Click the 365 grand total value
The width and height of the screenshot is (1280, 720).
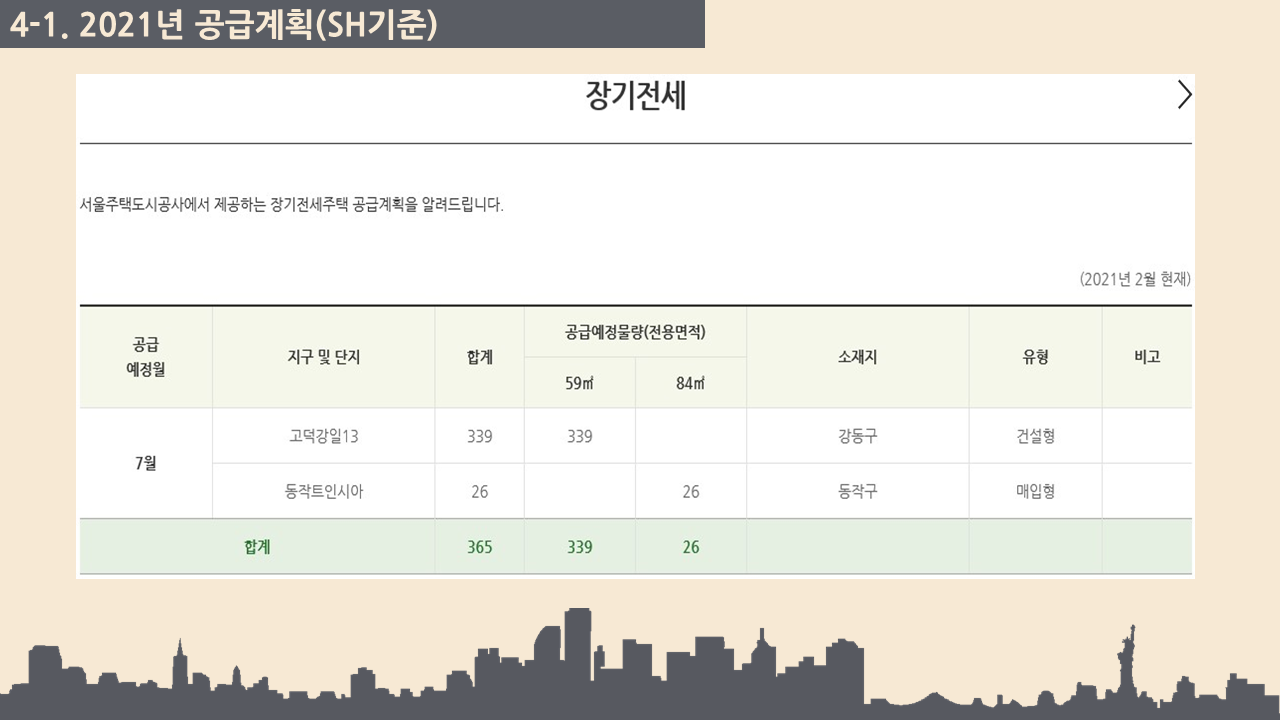(x=479, y=547)
